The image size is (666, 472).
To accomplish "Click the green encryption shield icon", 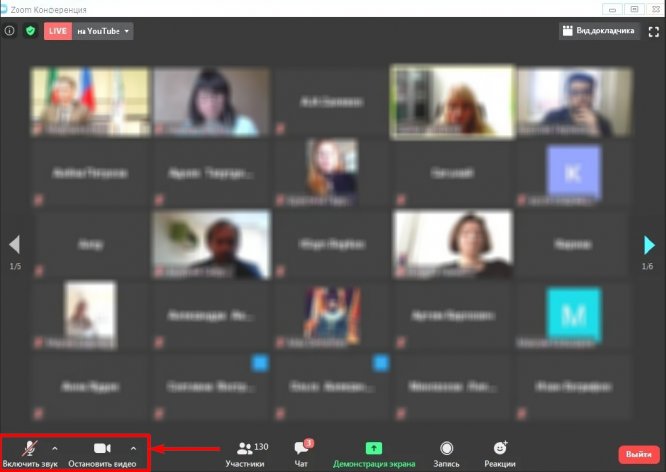I will click(x=30, y=31).
